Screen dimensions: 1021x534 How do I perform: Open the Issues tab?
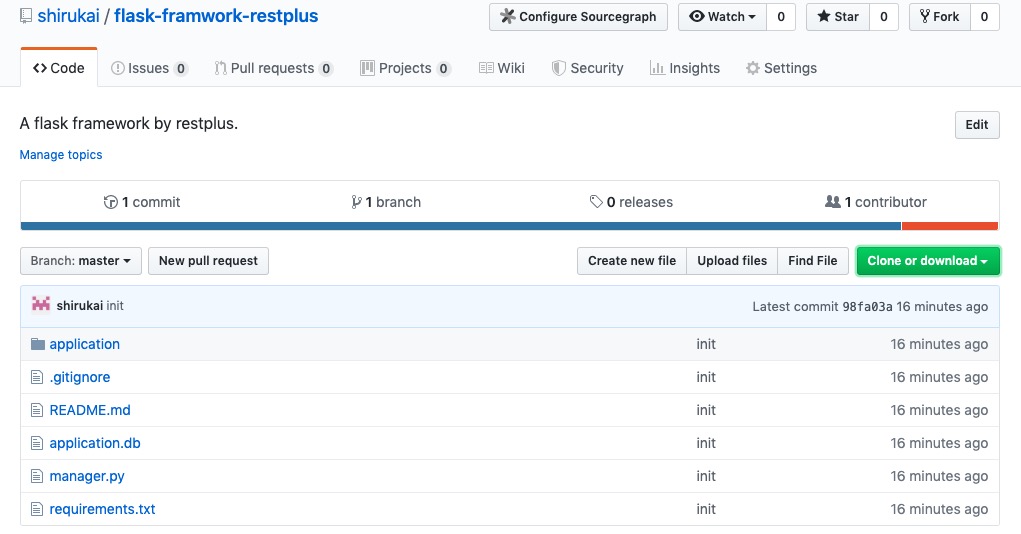coord(149,68)
